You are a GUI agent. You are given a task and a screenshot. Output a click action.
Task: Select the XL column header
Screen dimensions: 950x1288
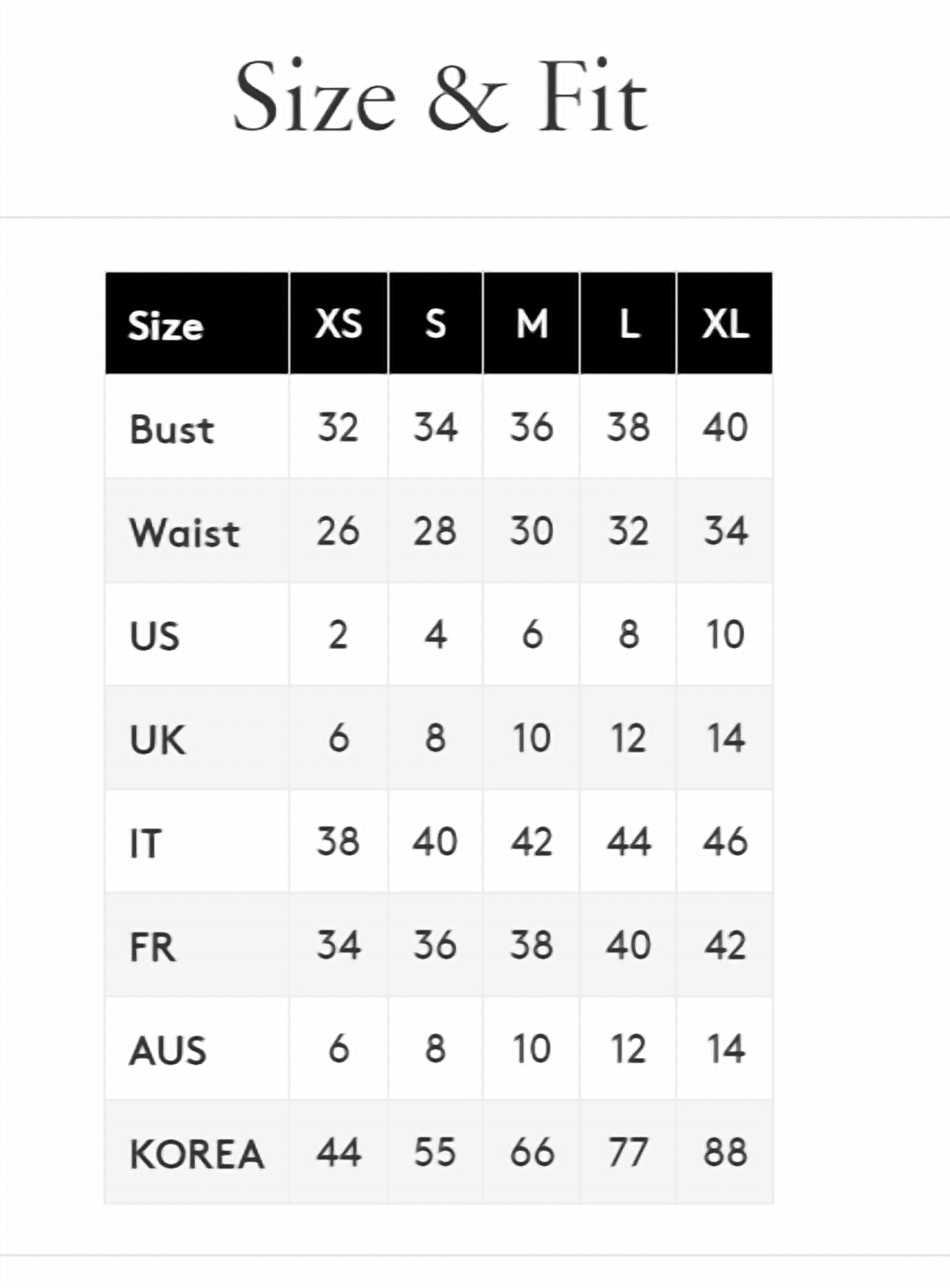click(x=725, y=324)
